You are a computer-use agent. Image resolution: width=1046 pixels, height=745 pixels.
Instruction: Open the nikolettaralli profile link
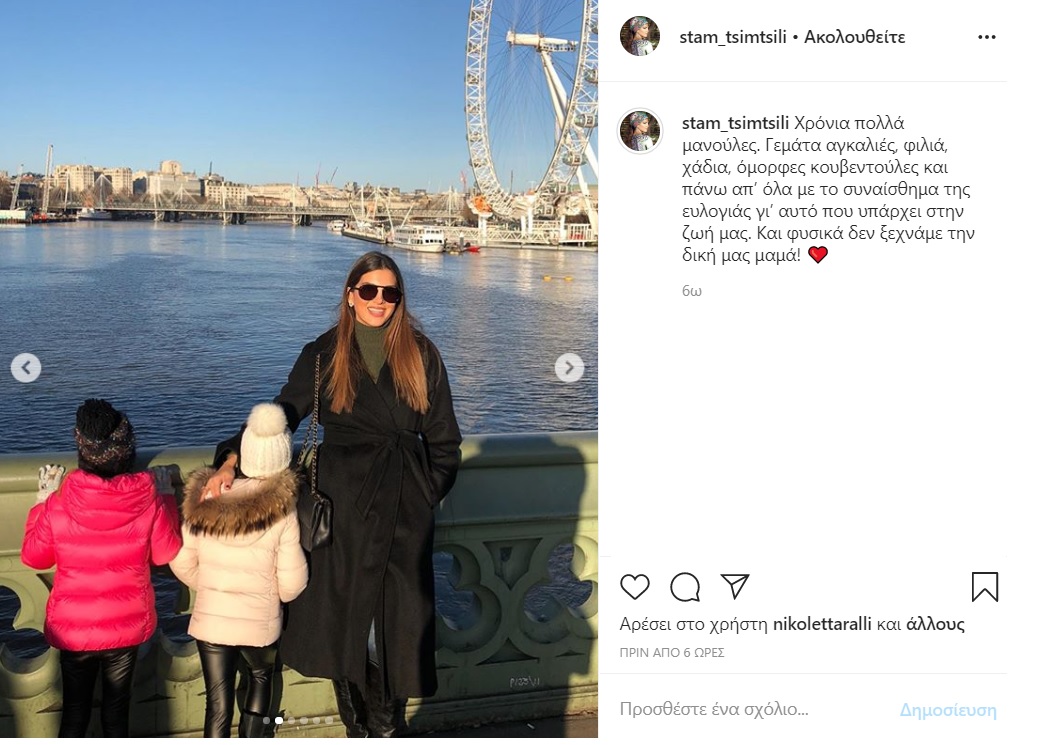pos(822,624)
